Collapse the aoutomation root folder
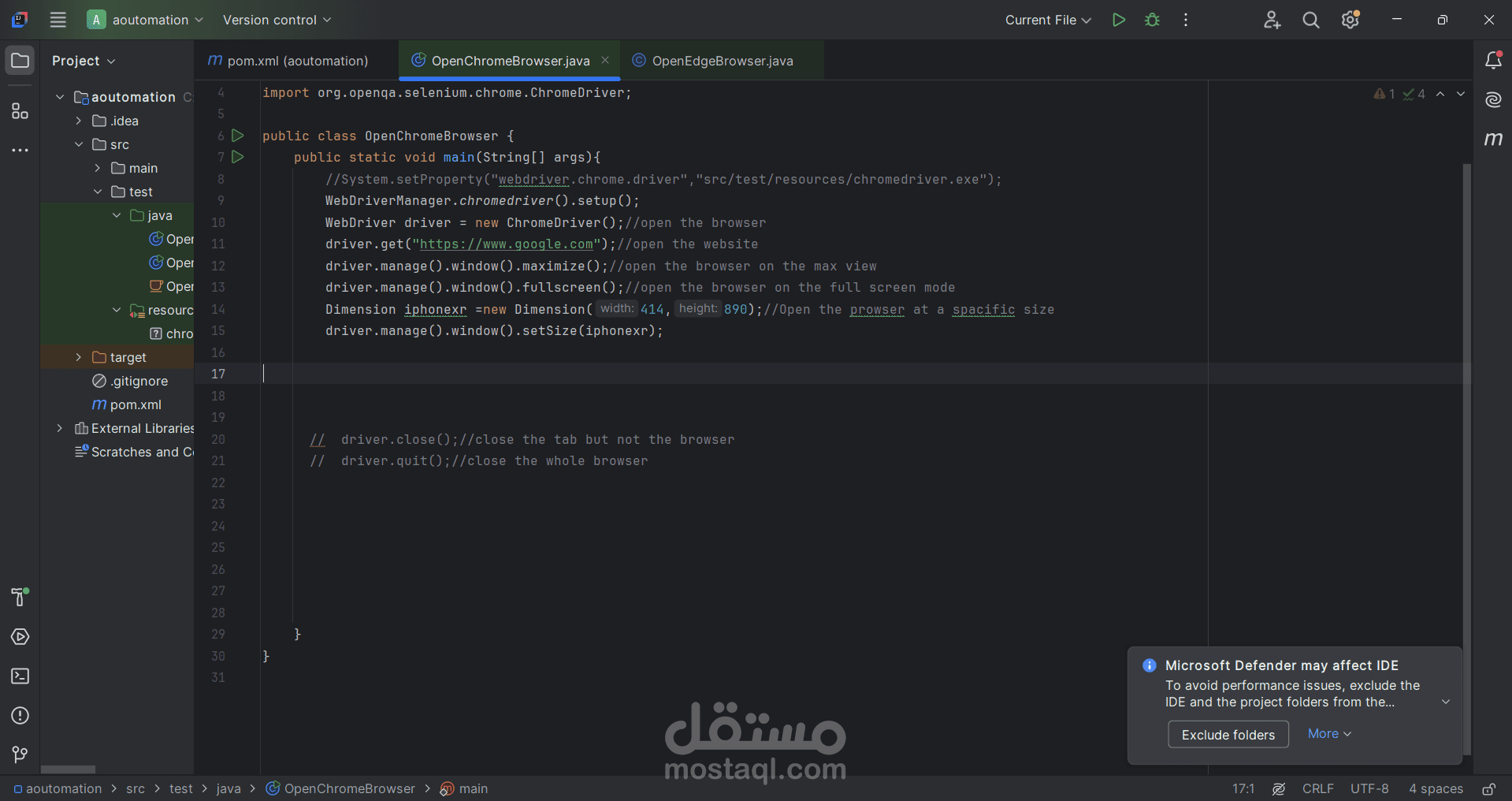 [60, 97]
